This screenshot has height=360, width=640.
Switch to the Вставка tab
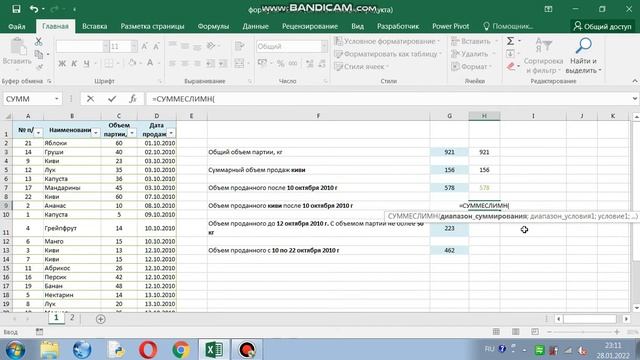(94, 26)
